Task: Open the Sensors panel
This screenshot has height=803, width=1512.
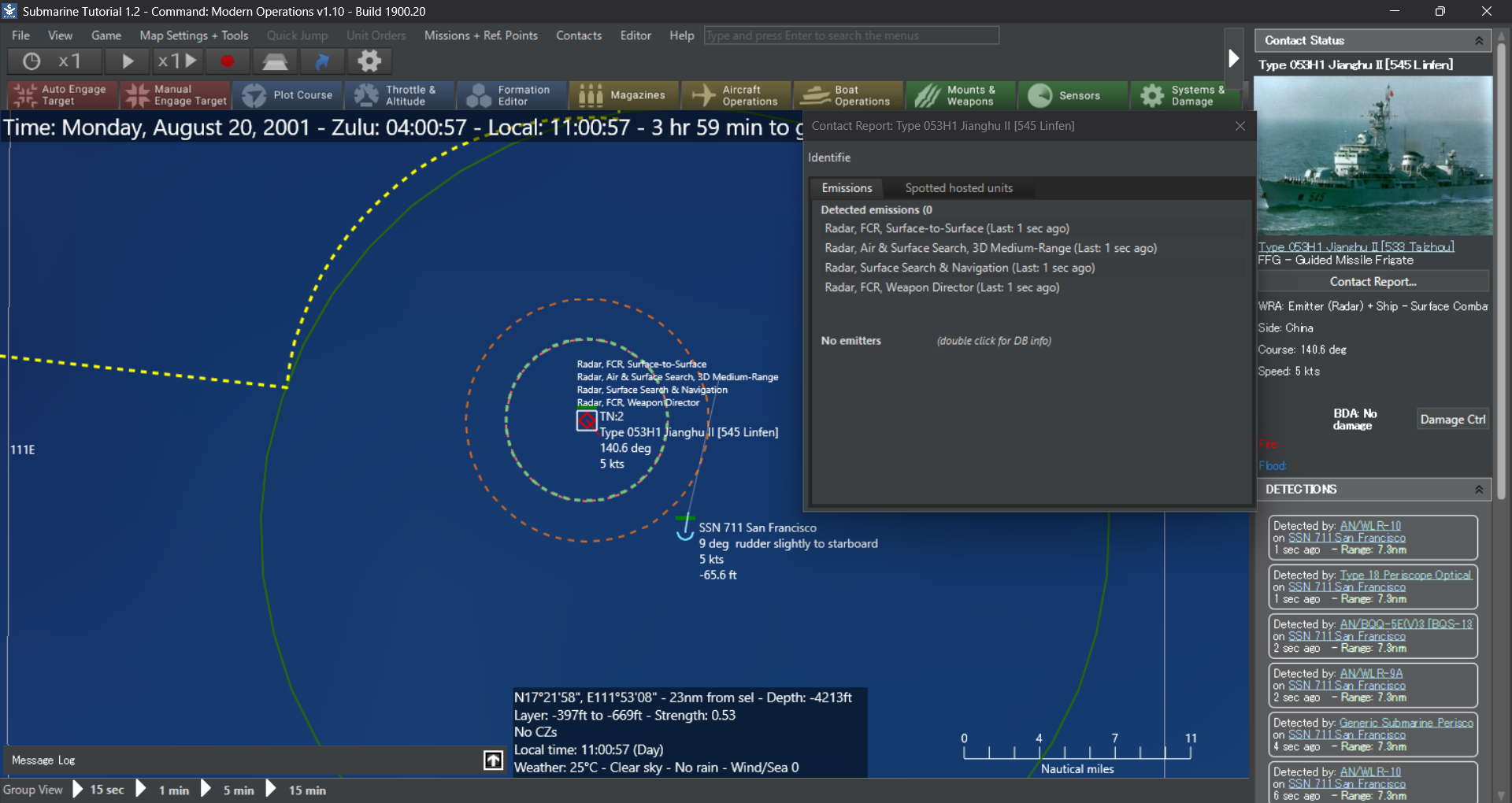Action: pos(1073,95)
